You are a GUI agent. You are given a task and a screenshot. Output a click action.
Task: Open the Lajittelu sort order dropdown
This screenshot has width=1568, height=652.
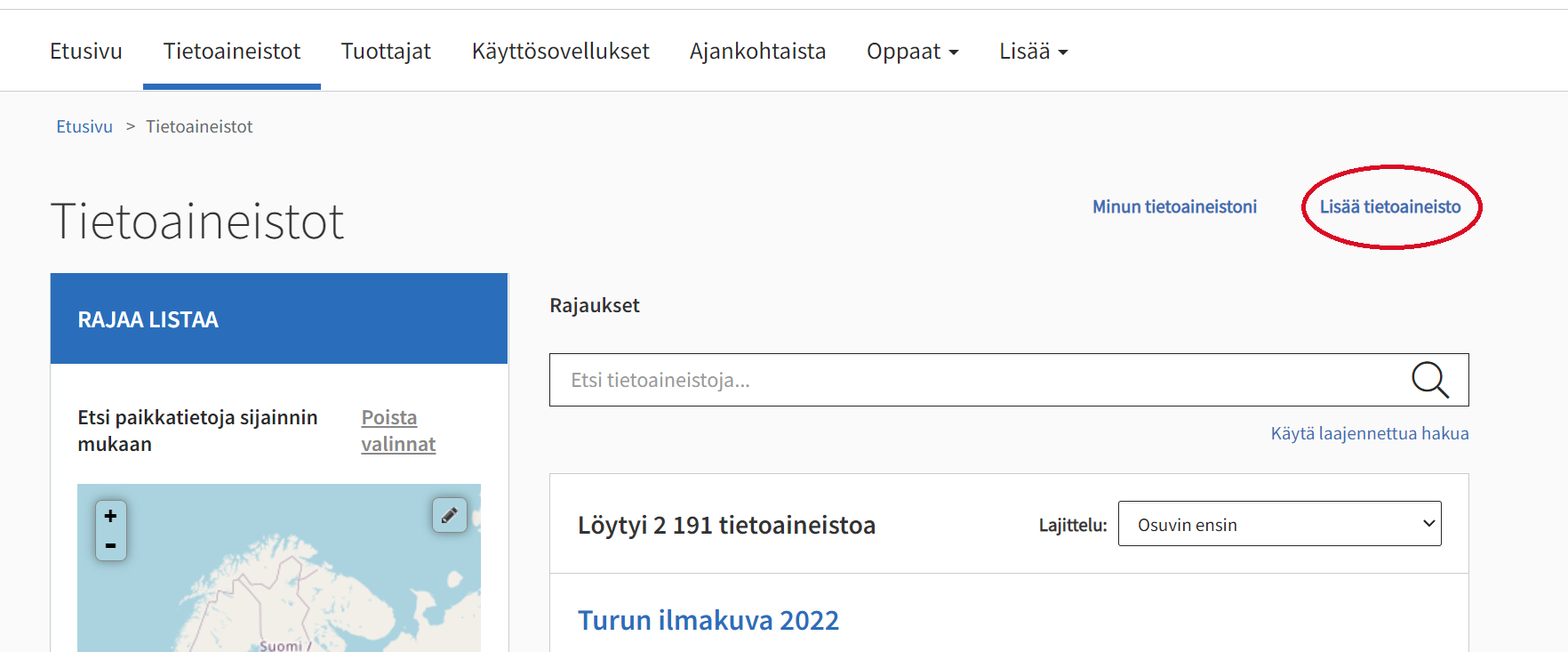(1279, 524)
